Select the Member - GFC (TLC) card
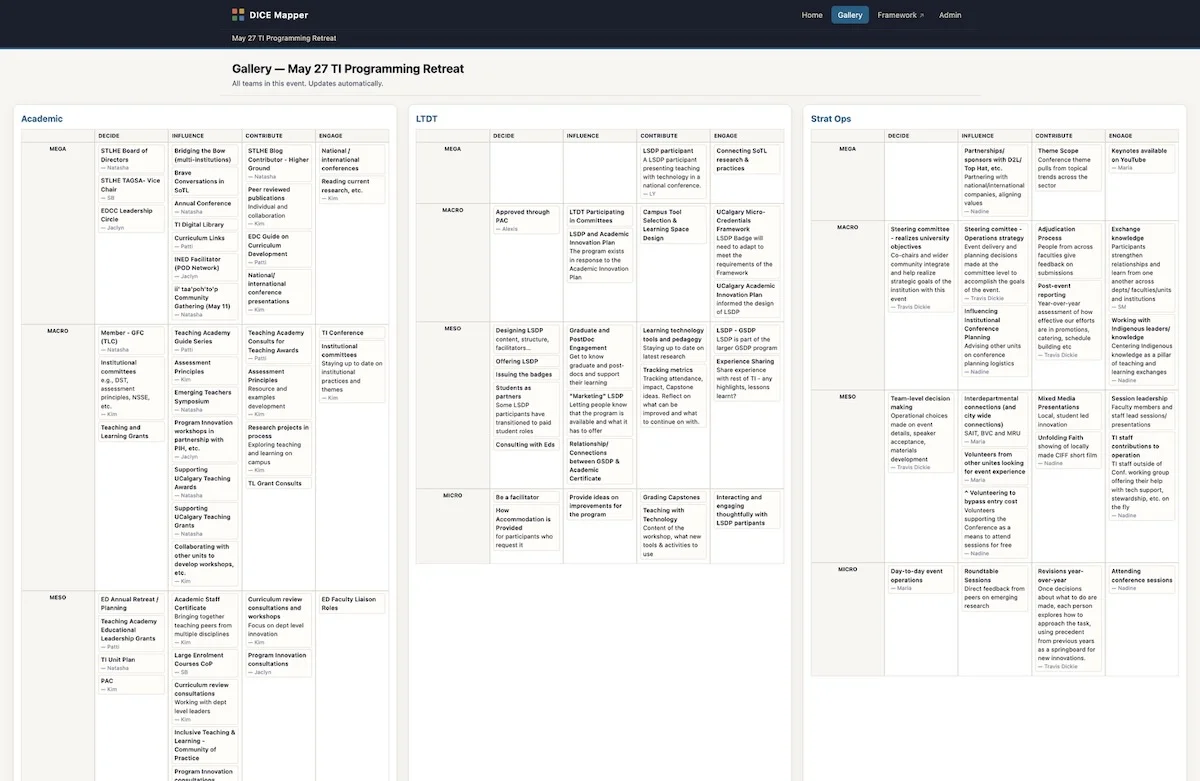The image size is (1200, 781). click(x=131, y=341)
